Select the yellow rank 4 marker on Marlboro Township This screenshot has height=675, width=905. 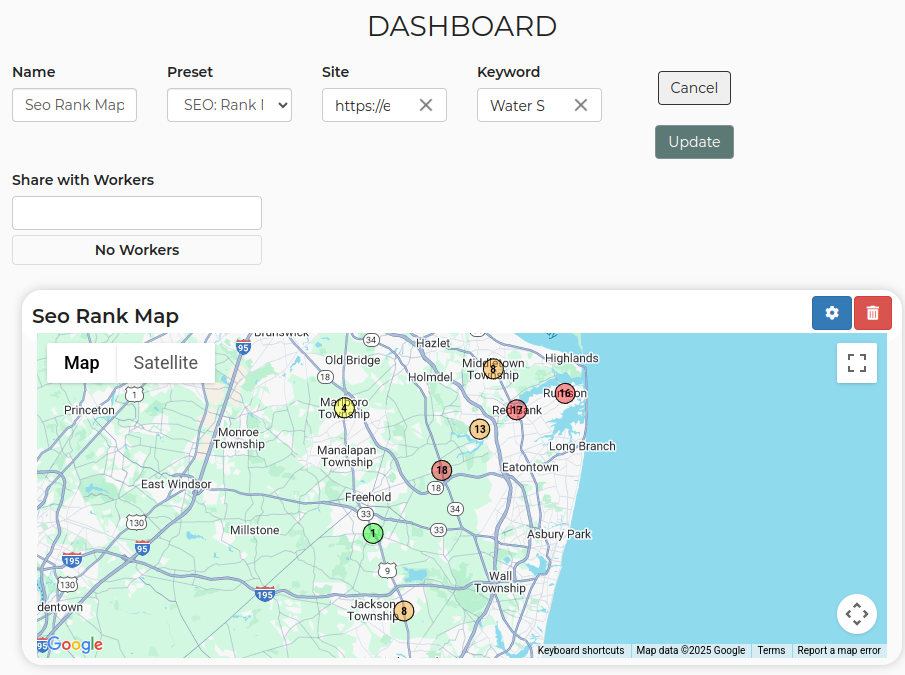tap(345, 408)
